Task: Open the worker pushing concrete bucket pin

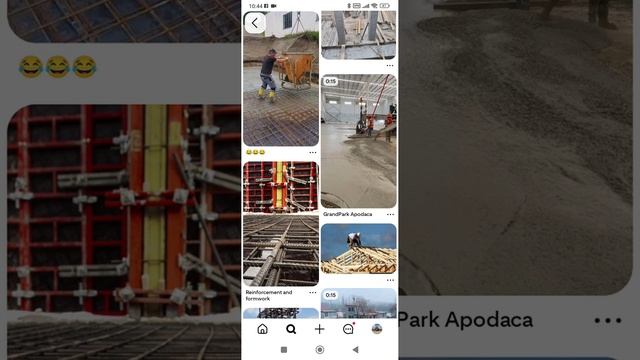Action: pos(281,78)
